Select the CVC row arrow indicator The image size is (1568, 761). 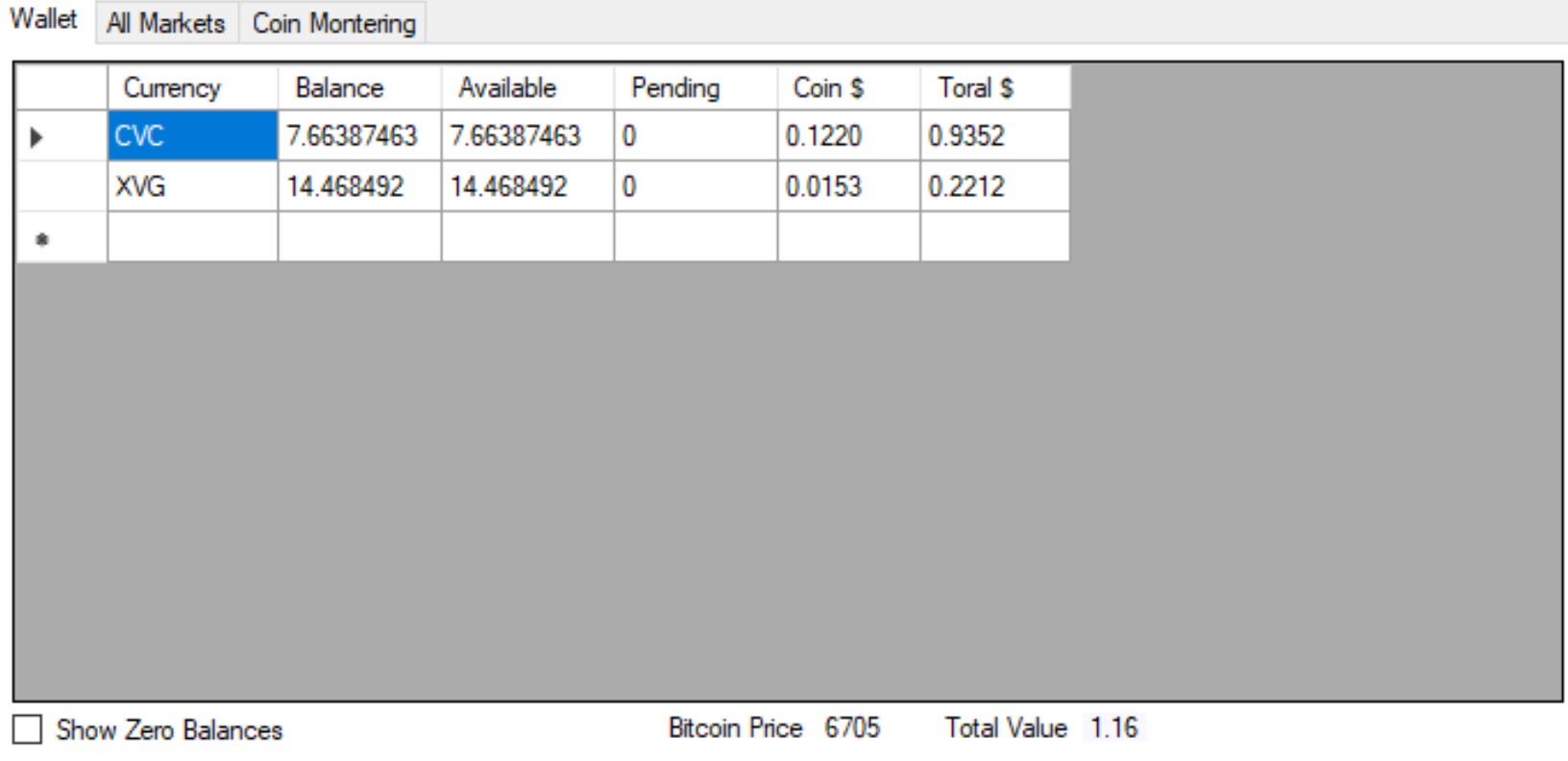click(x=37, y=137)
